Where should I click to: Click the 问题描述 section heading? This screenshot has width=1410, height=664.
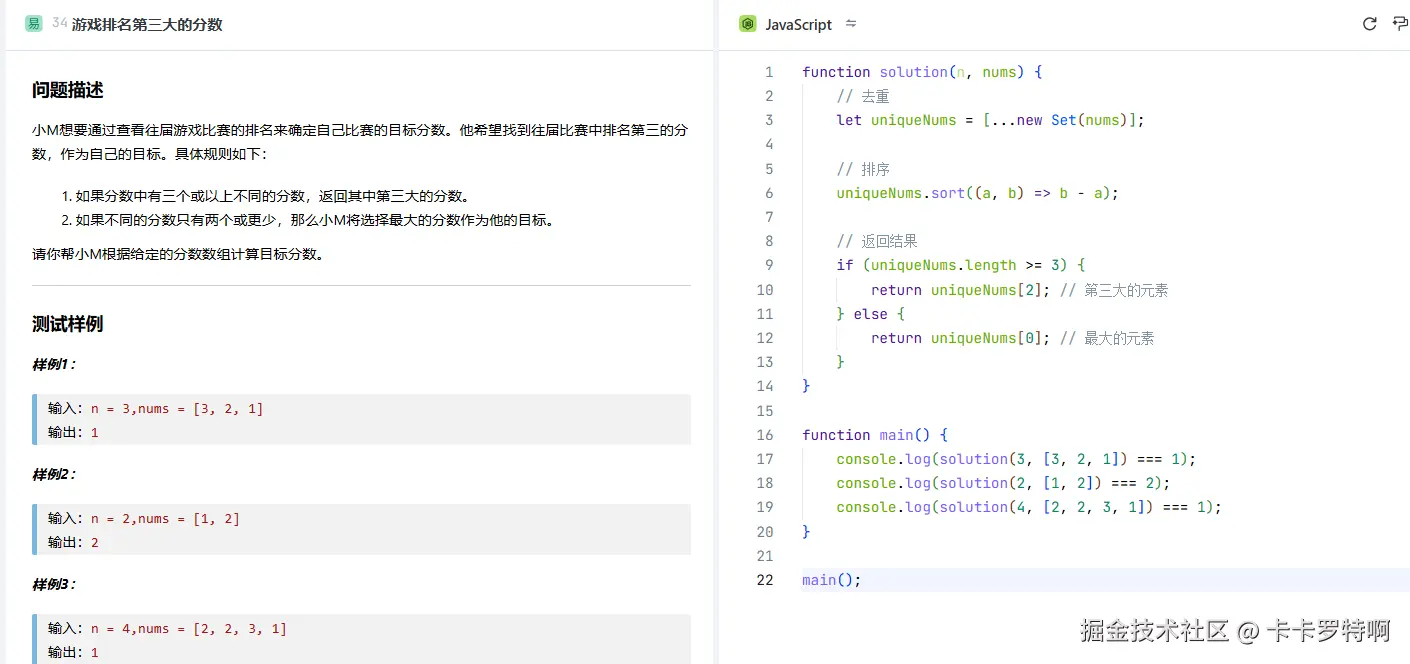click(65, 89)
